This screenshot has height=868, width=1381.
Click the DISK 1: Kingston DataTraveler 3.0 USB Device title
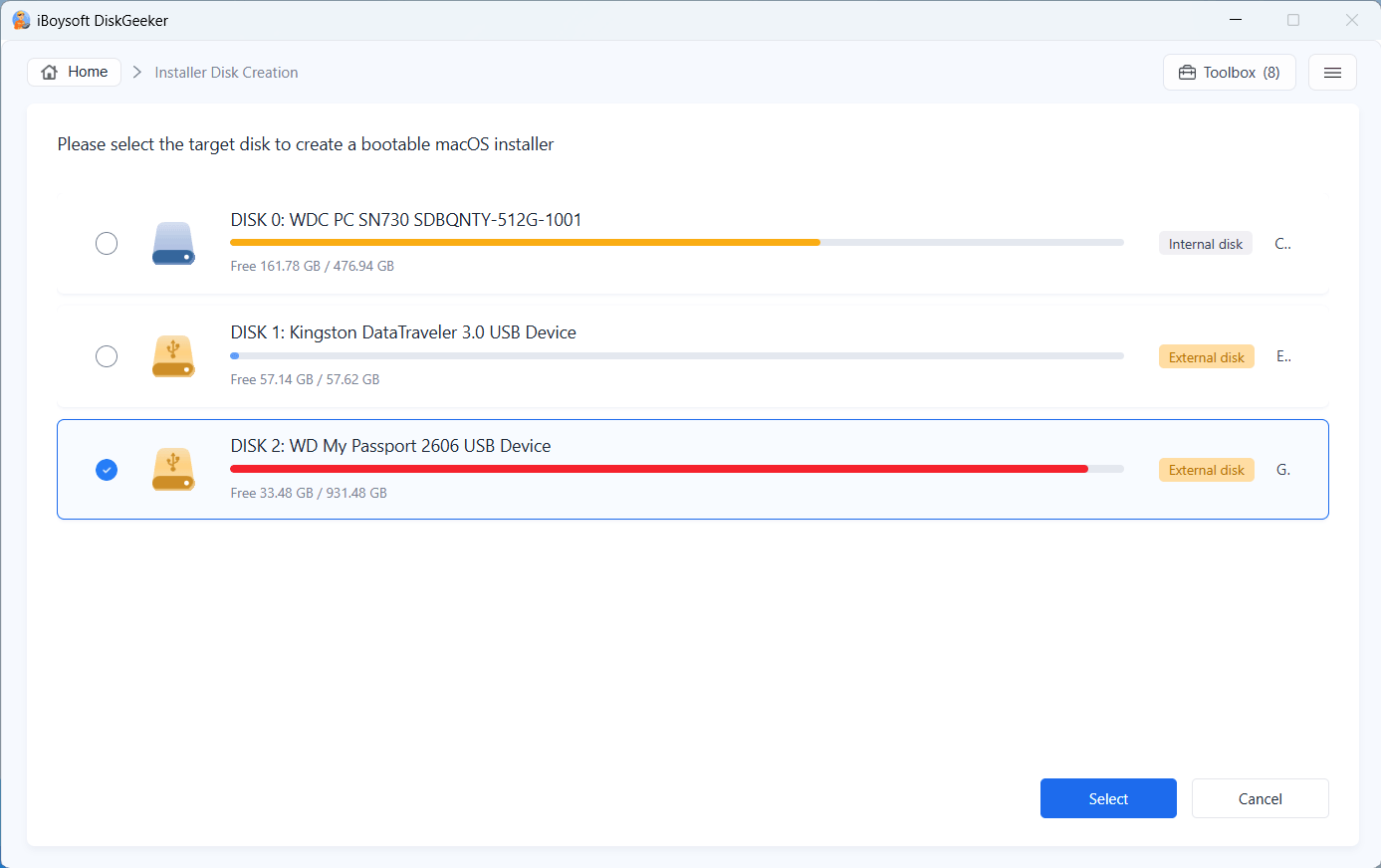click(403, 332)
